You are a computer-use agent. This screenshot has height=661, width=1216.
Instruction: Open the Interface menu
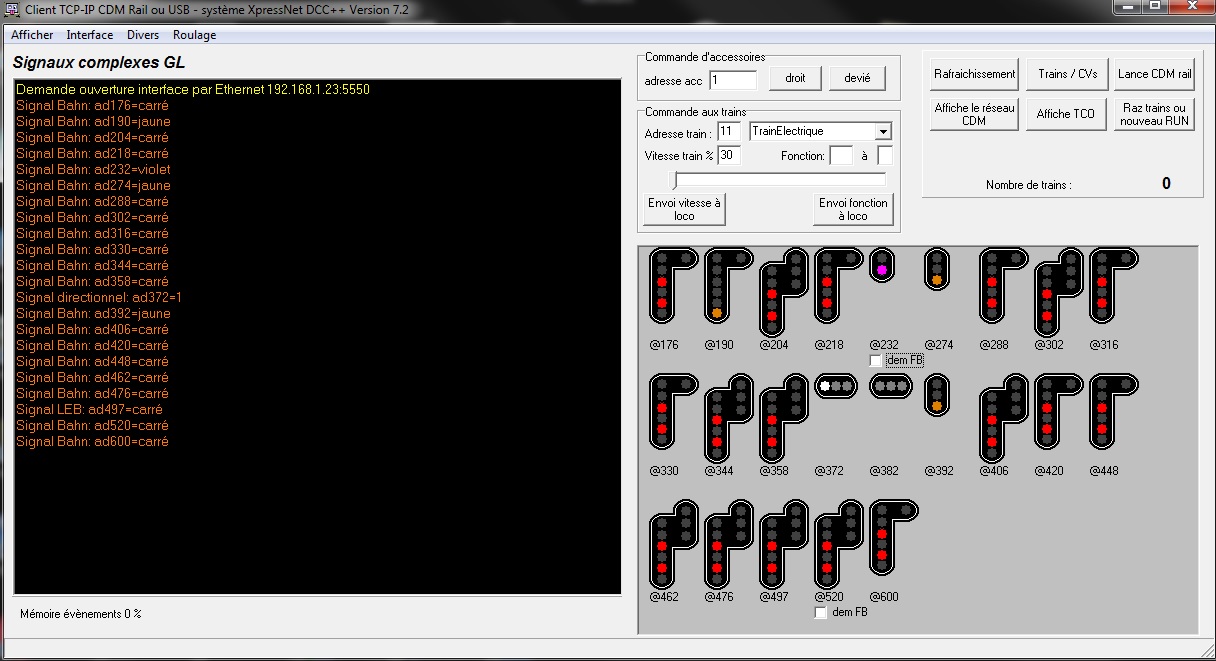(90, 35)
